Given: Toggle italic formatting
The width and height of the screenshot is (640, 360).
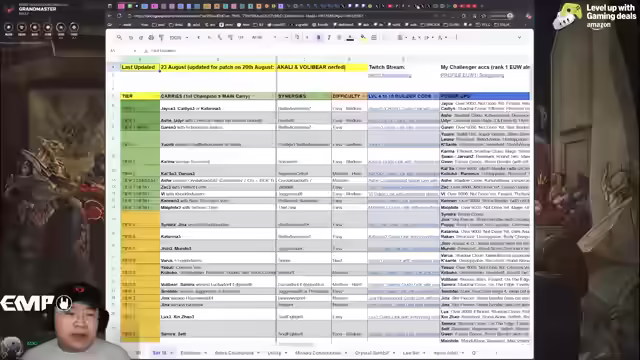Looking at the screenshot, I should (329, 38).
